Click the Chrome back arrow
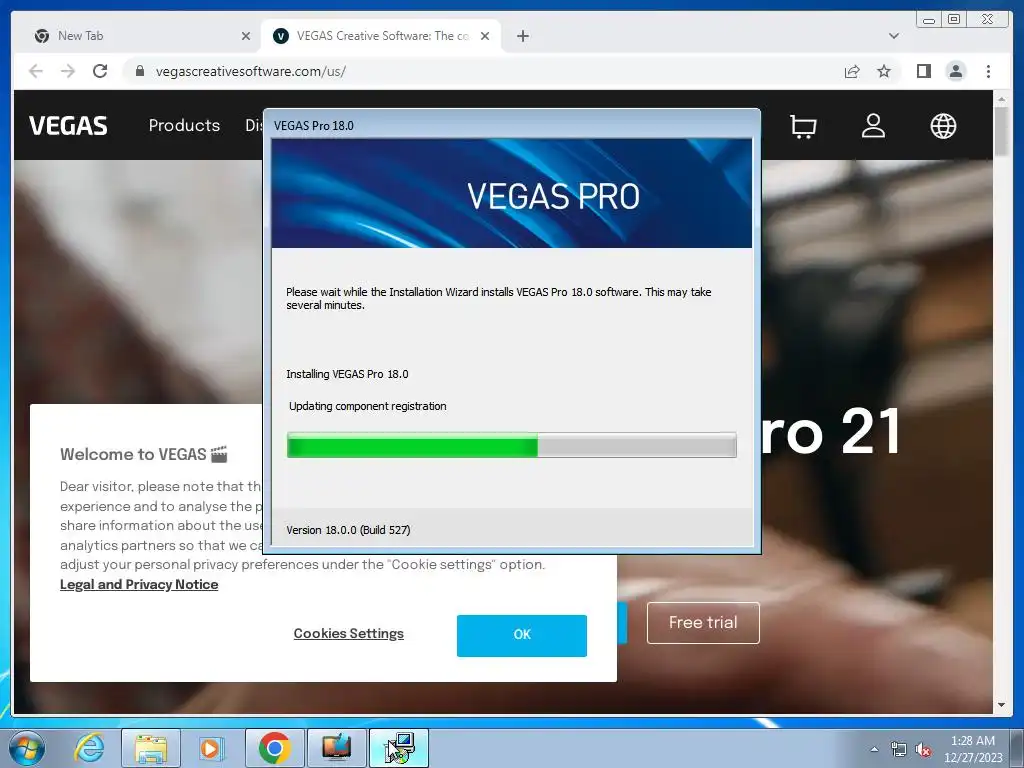 (x=36, y=71)
